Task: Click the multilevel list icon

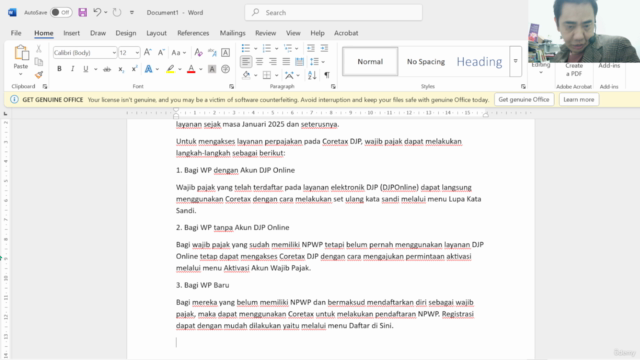Action: tap(288, 49)
